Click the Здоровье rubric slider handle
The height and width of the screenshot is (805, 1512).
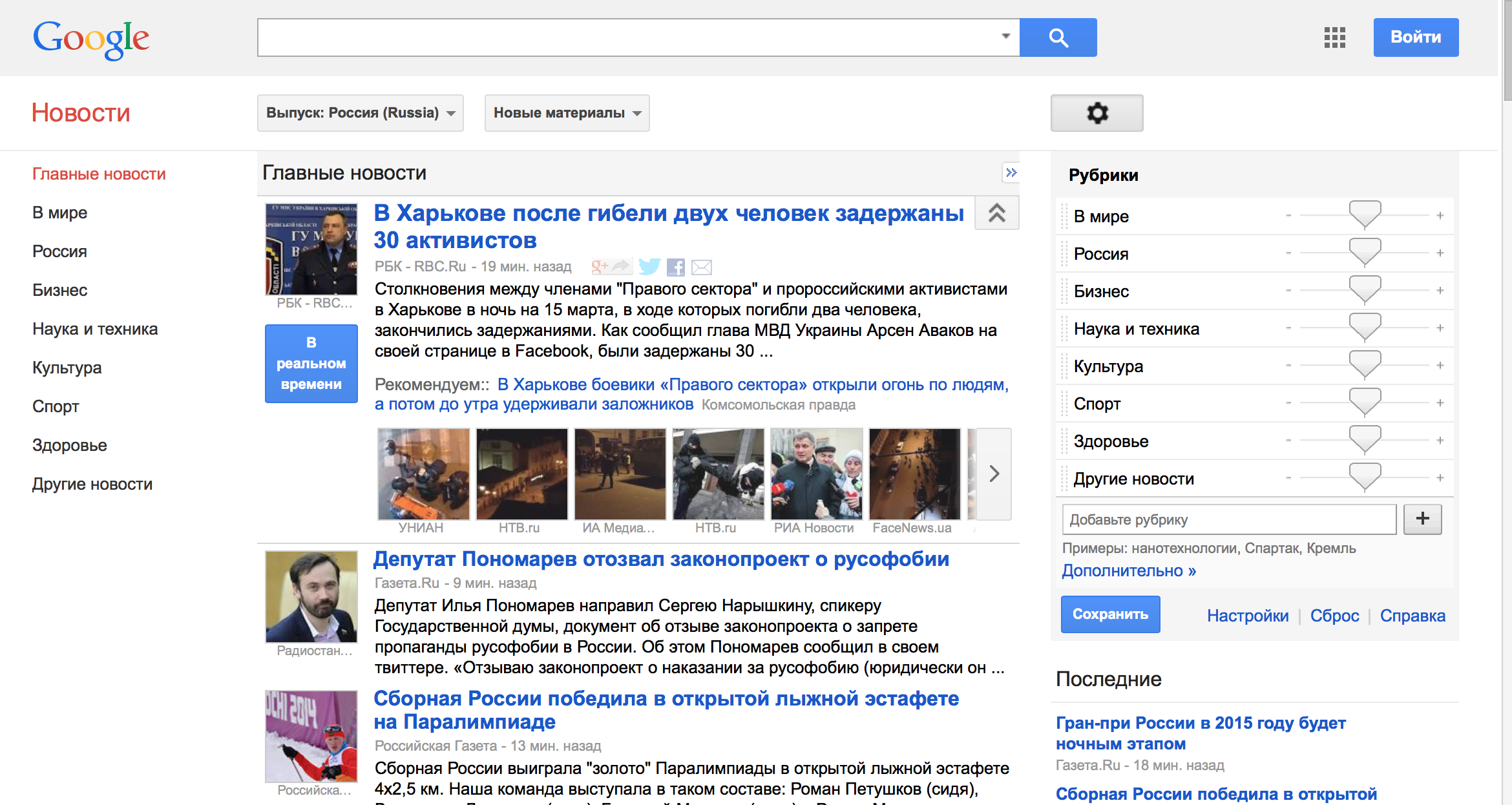1365,439
